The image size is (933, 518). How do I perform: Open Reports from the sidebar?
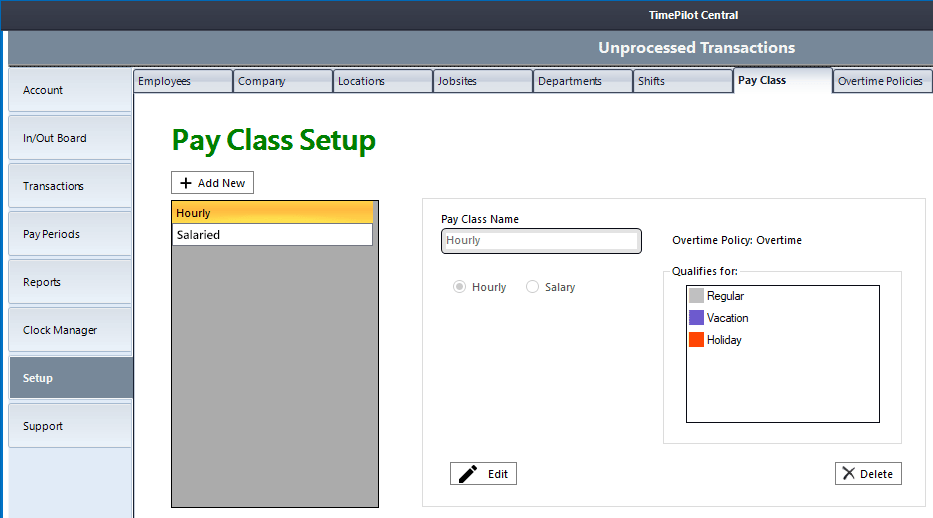pos(70,282)
